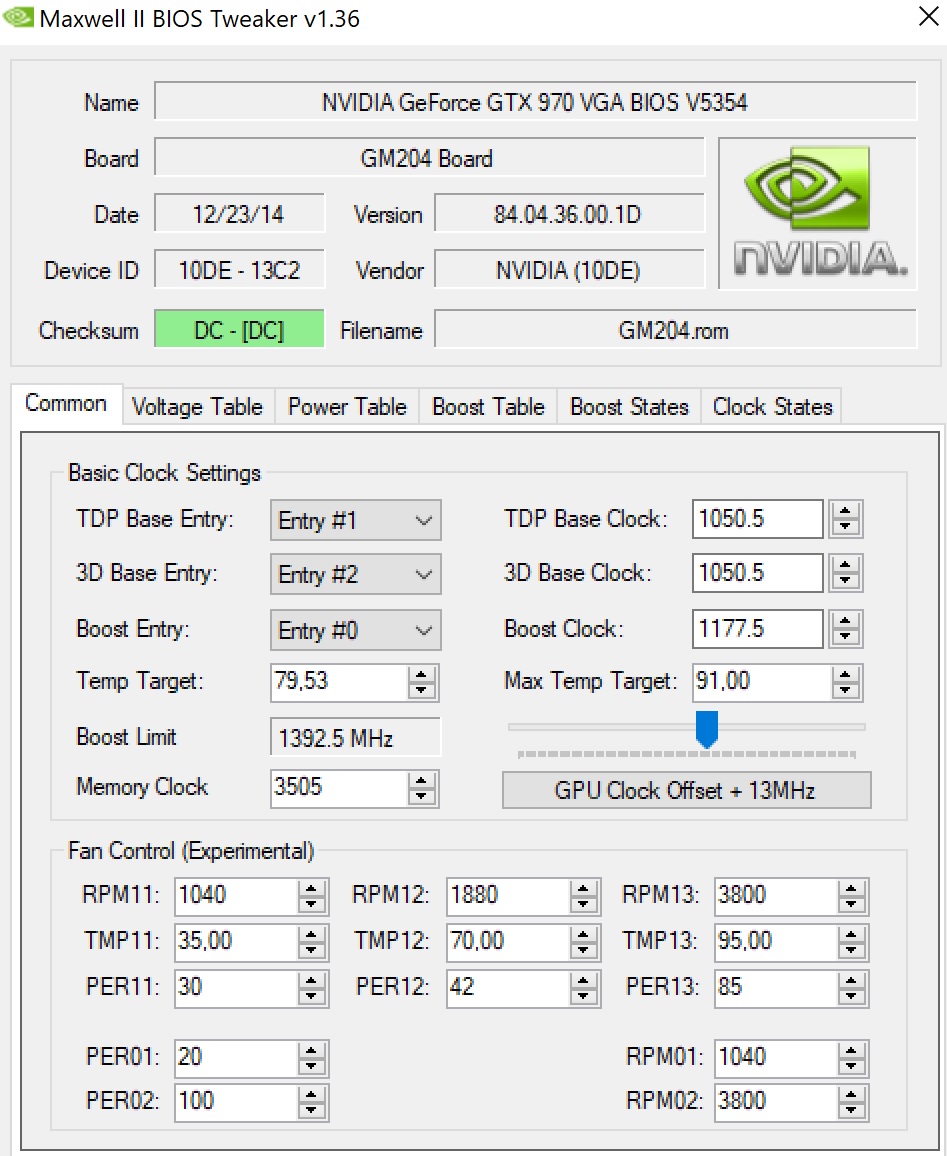Click the Filename field GM204.rom
This screenshot has width=947, height=1156.
[675, 329]
